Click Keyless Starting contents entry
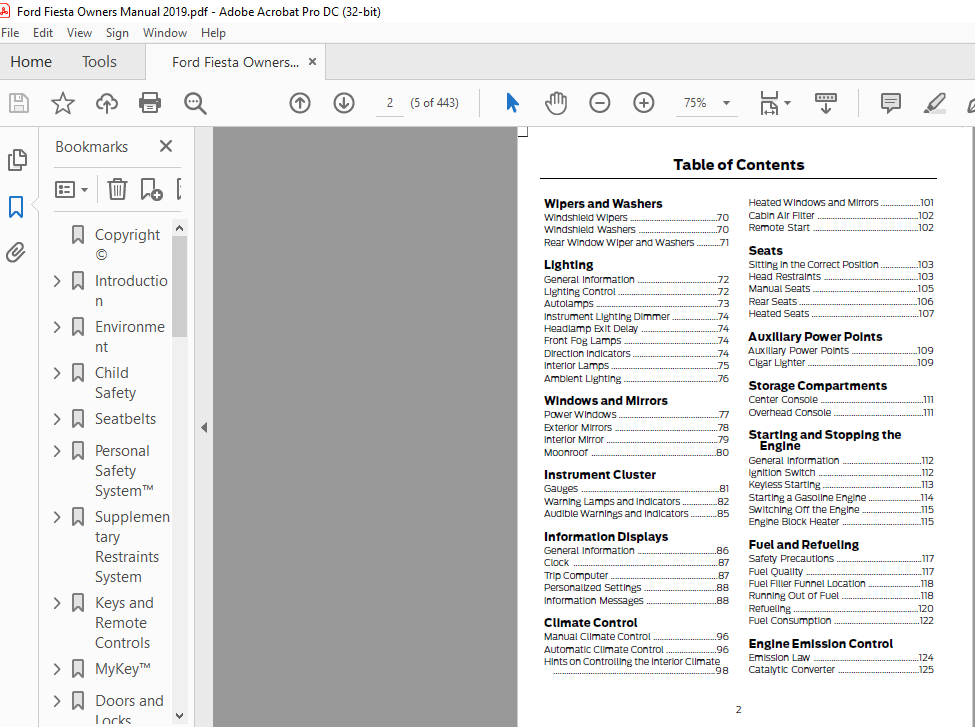975x727 pixels. tap(841, 484)
